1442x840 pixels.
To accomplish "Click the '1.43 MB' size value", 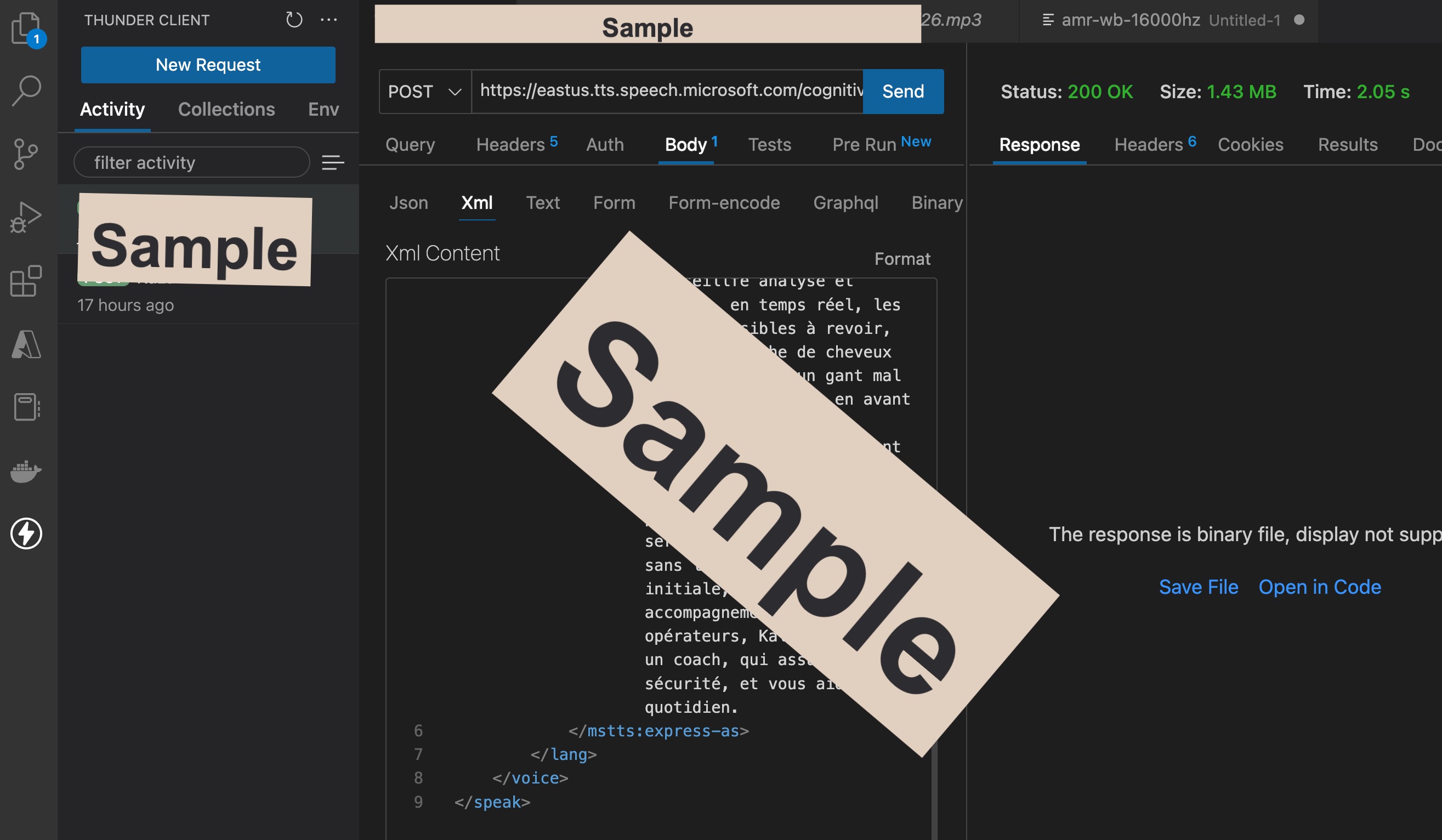I will [x=1241, y=92].
